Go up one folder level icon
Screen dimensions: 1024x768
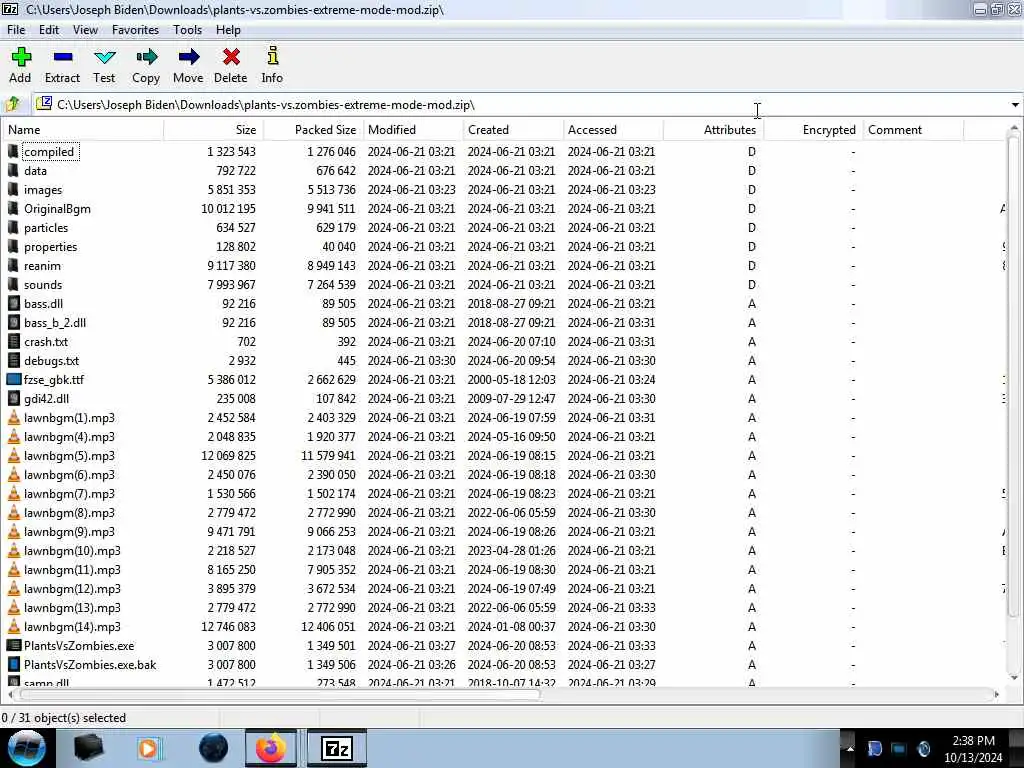(13, 104)
